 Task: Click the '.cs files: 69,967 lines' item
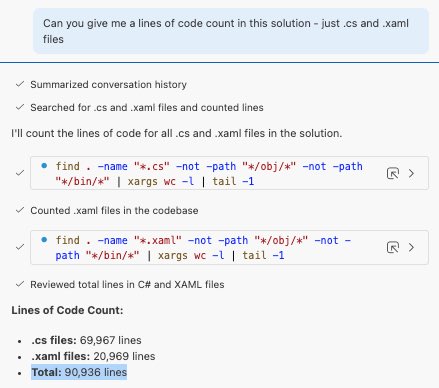pyautogui.click(x=86, y=340)
